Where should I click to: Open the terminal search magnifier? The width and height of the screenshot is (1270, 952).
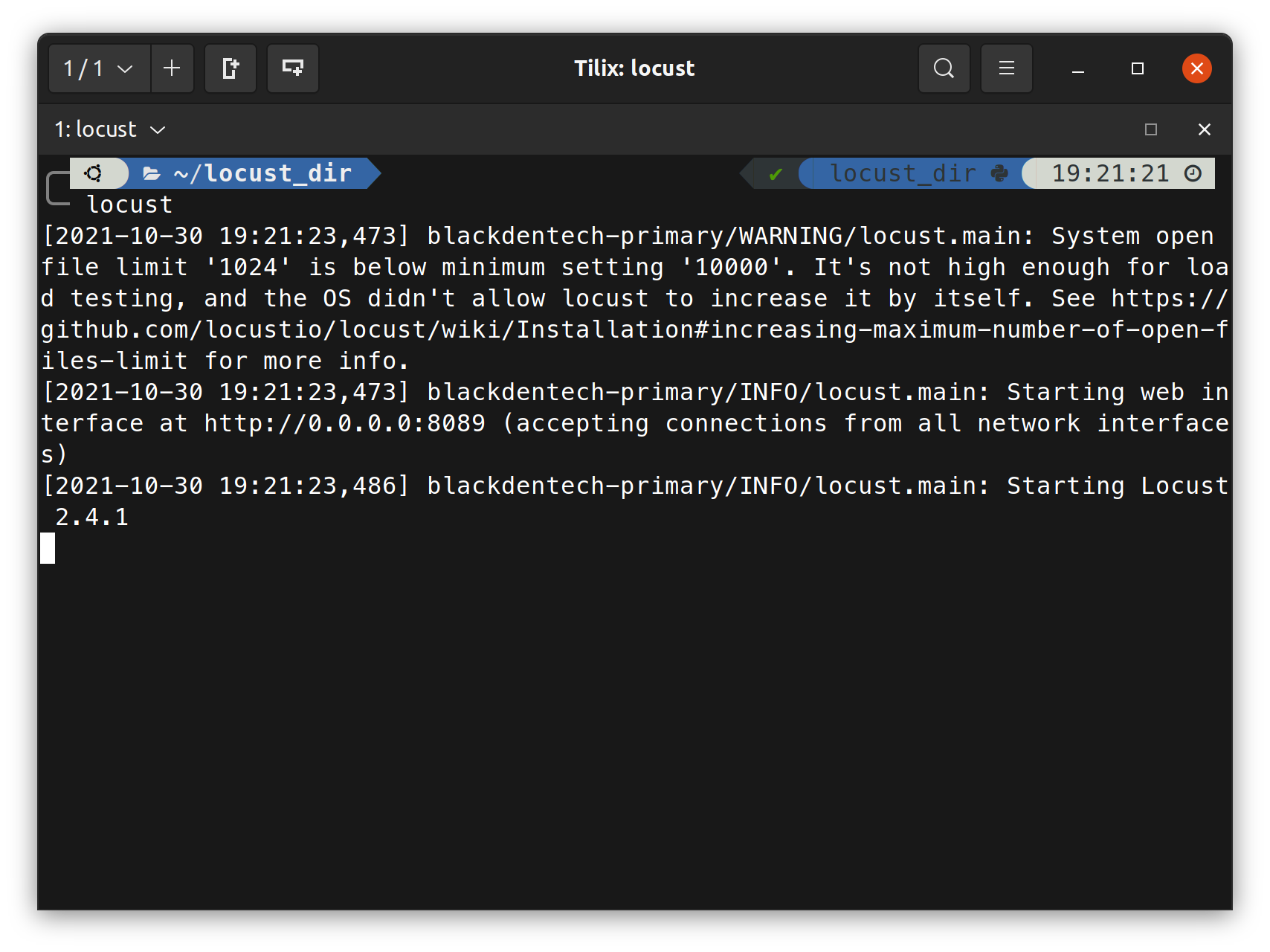tap(944, 68)
